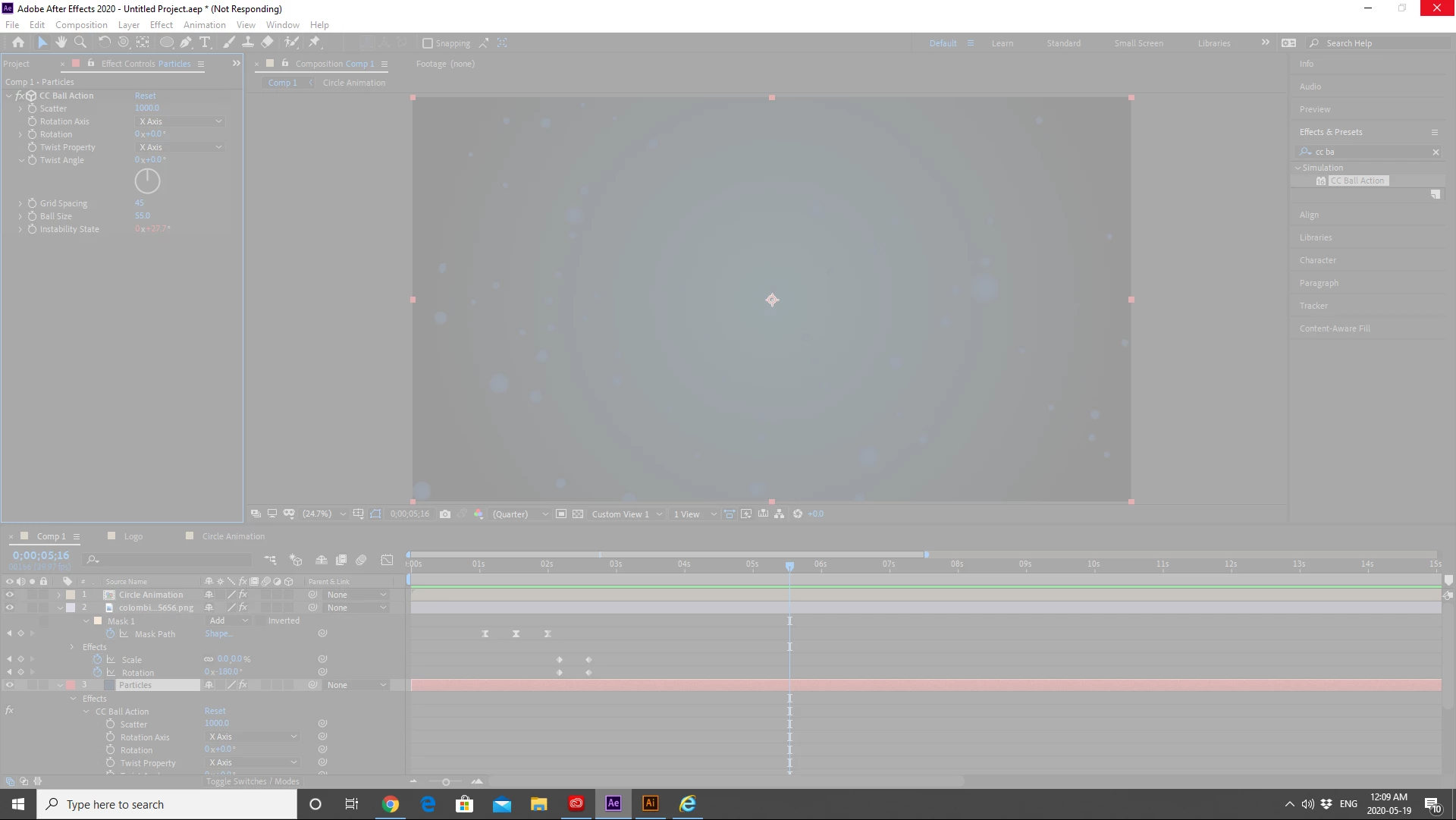1456x820 pixels.
Task: Select the Horizontal Type tool
Action: point(205,42)
